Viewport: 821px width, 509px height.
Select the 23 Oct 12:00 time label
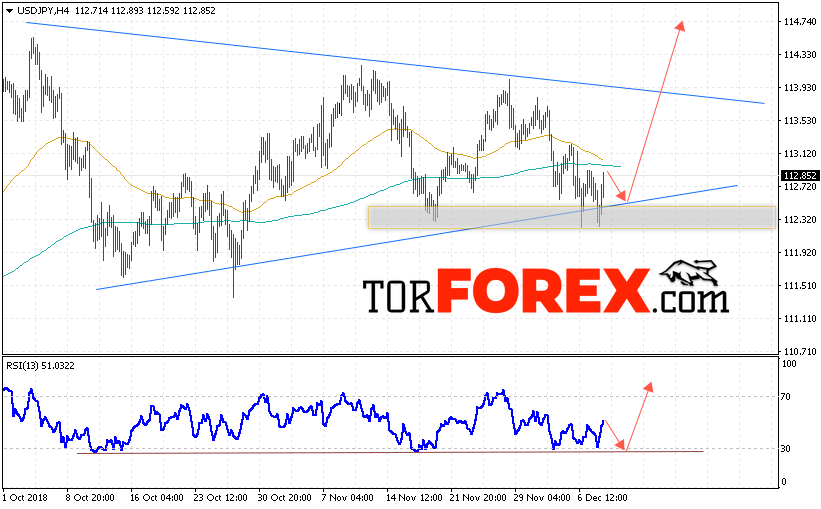click(x=220, y=497)
